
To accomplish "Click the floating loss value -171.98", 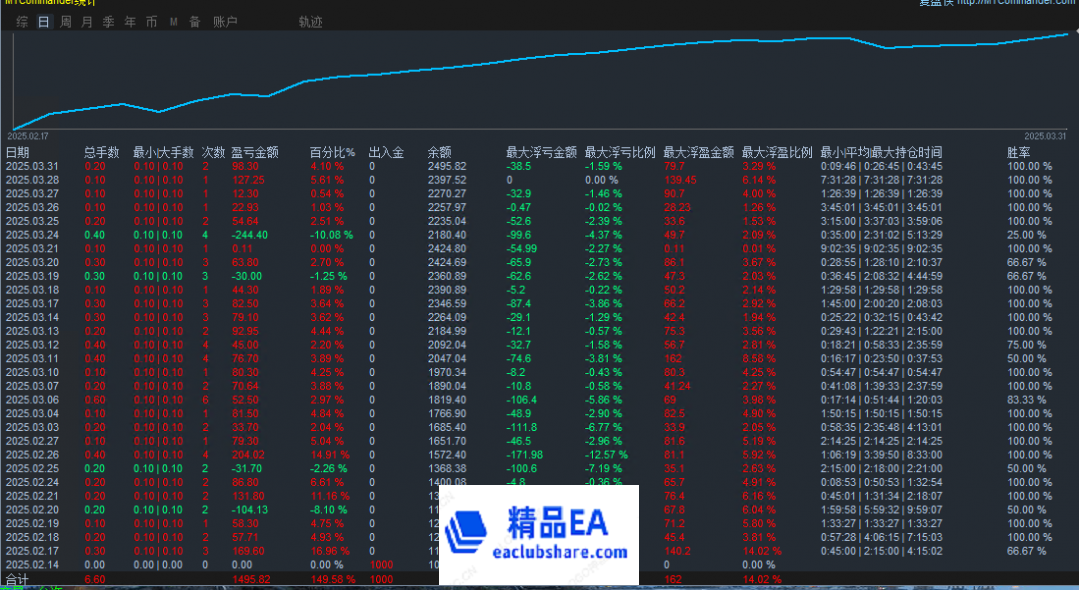I will tap(524, 455).
